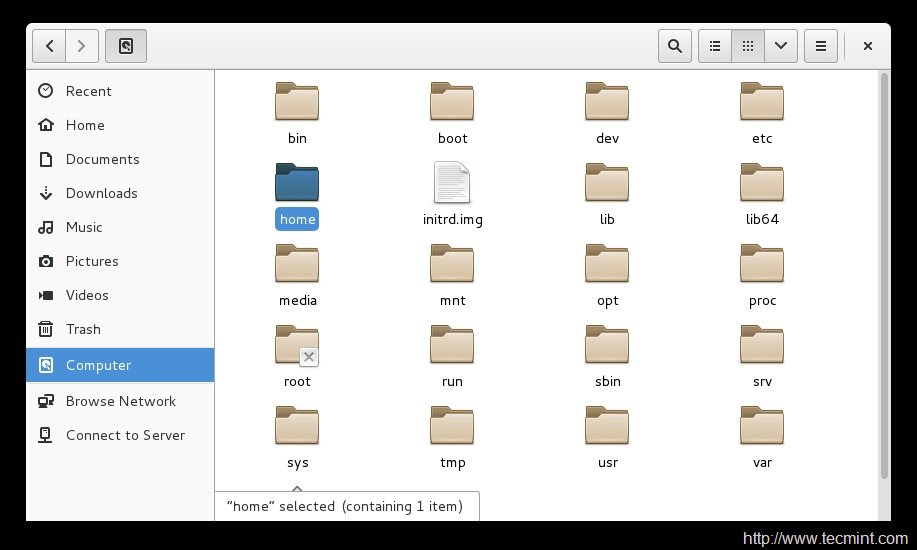Click the Computer location button in toolbar
This screenshot has height=550, width=917.
pyautogui.click(x=126, y=46)
